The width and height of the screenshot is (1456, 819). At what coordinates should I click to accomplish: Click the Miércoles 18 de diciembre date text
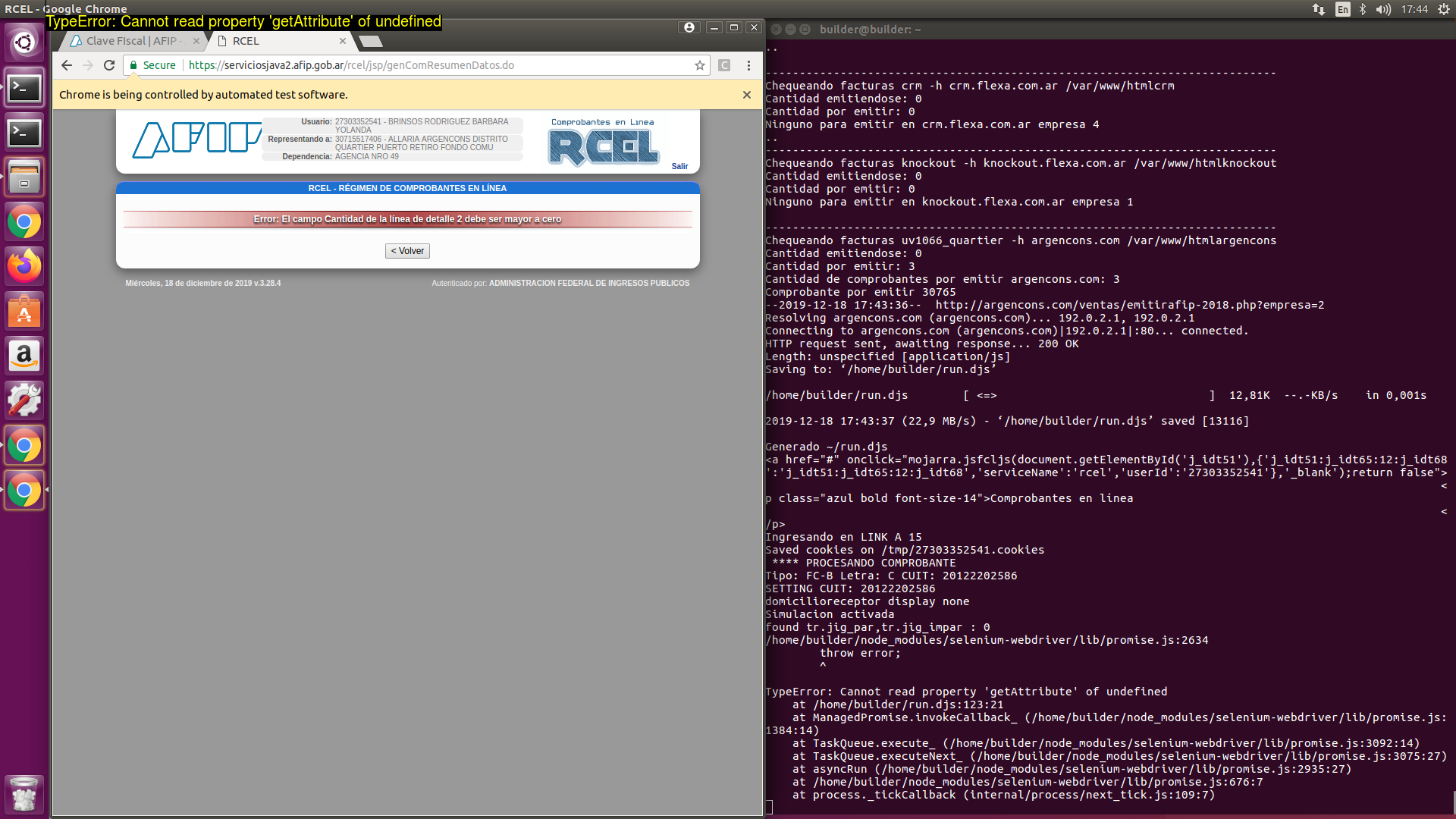point(202,283)
